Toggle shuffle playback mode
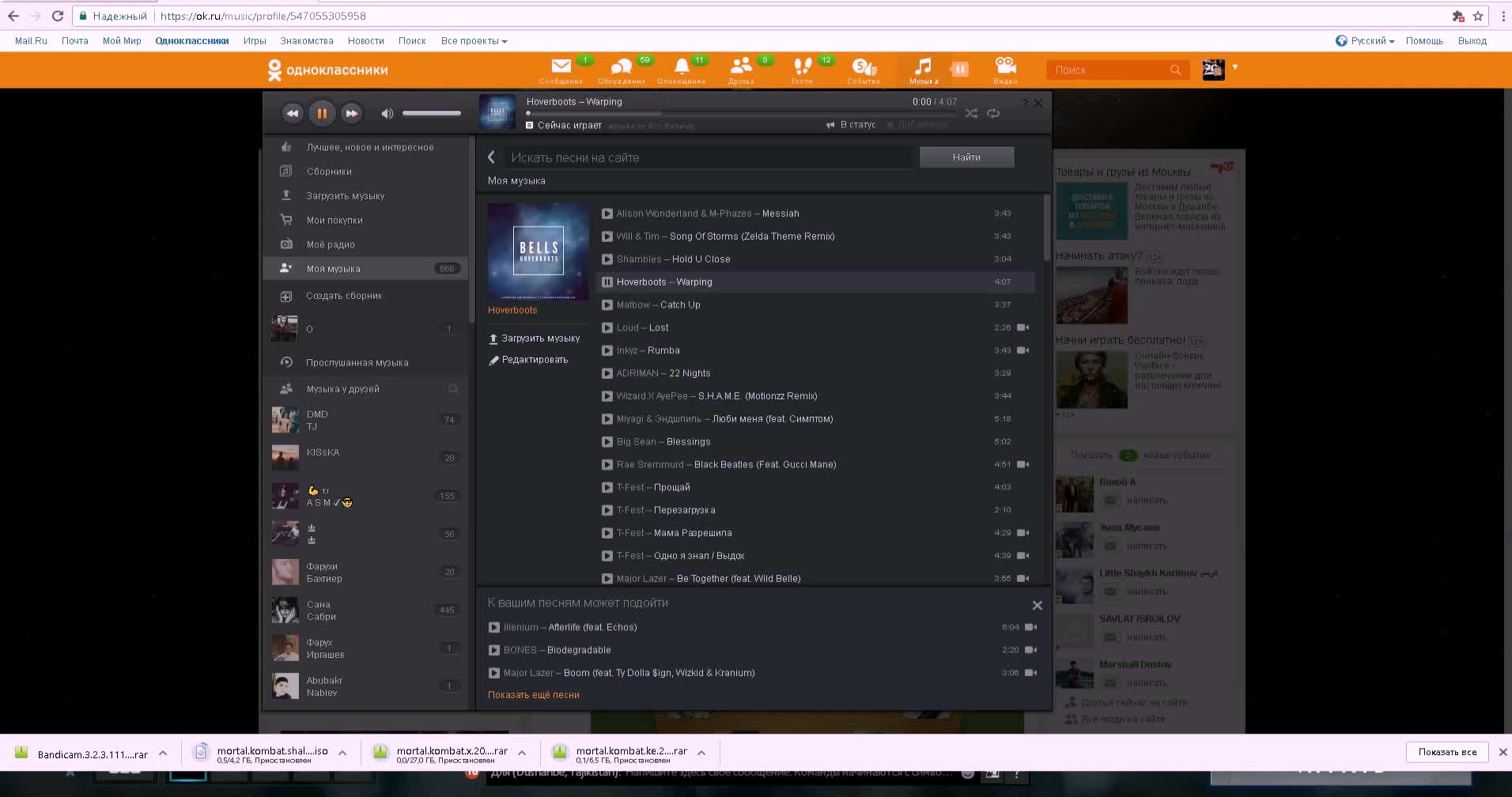This screenshot has height=797, width=1512. click(971, 114)
